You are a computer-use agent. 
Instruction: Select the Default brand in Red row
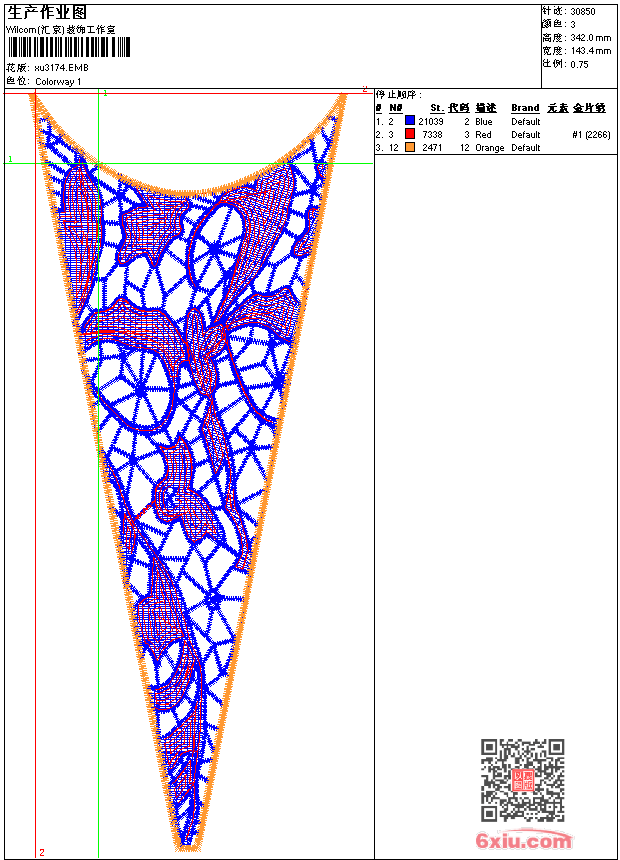[x=526, y=134]
